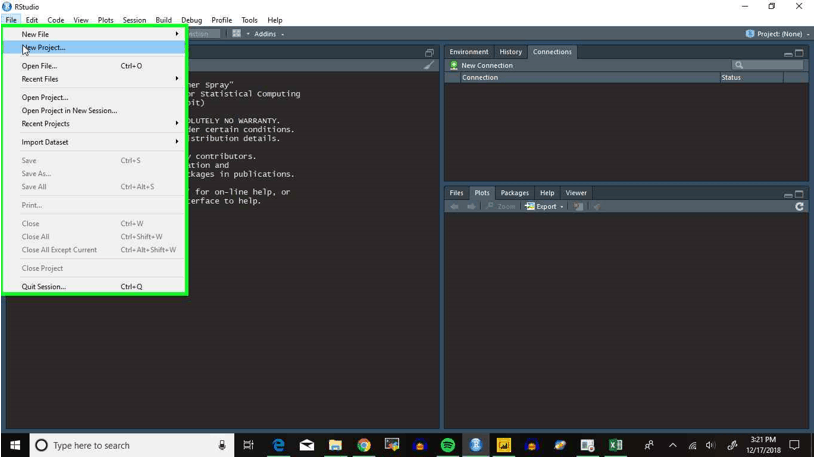
Task: Close the File menu via the File menu bar item
Action: 11,20
